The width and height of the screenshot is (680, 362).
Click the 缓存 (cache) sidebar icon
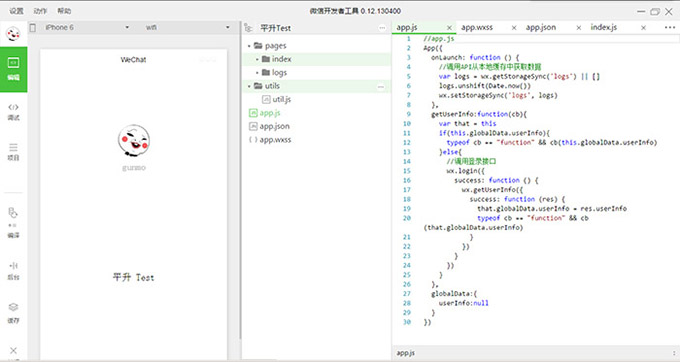13,313
